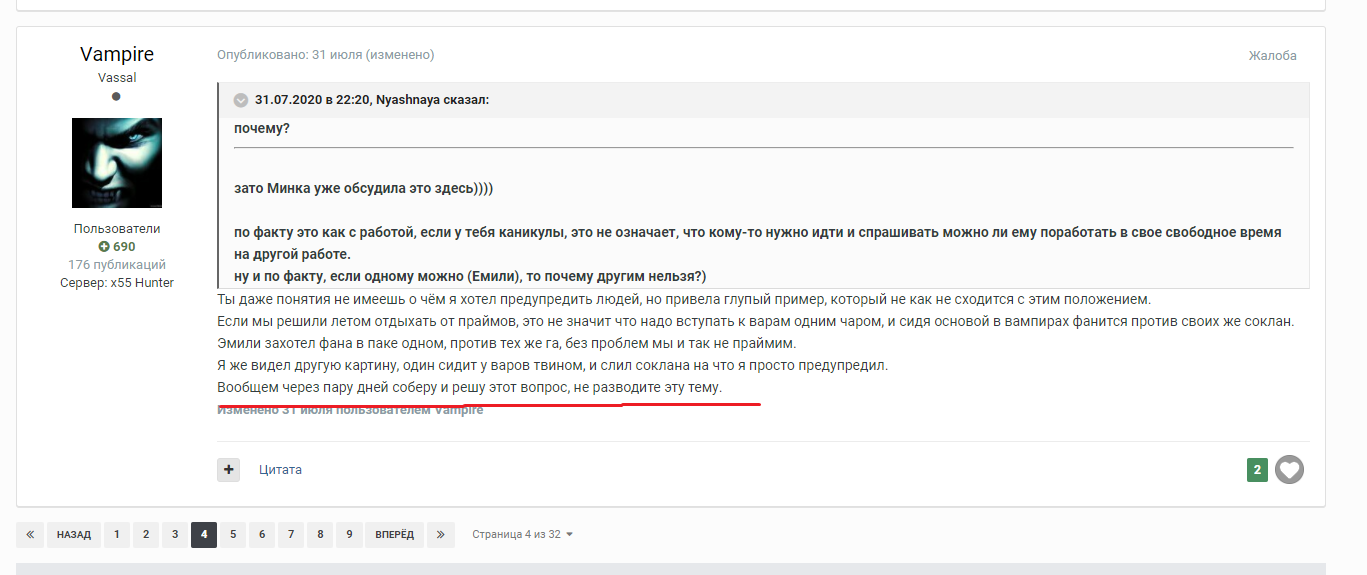Click the 690 reputation score
The height and width of the screenshot is (575, 1367).
tap(117, 247)
